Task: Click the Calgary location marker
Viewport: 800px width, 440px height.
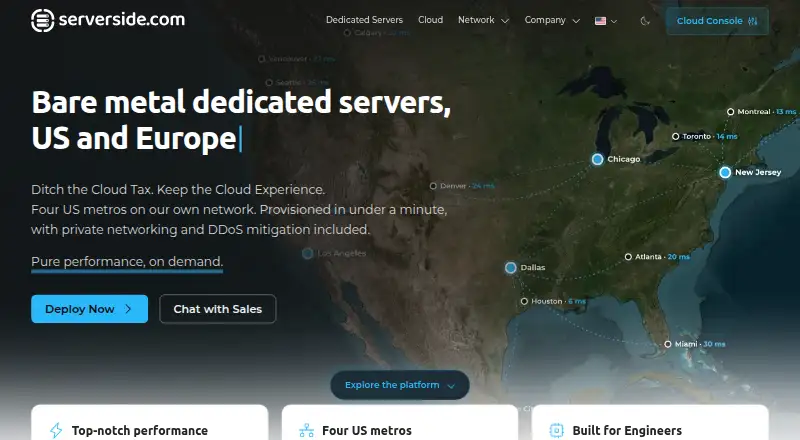Action: point(347,33)
